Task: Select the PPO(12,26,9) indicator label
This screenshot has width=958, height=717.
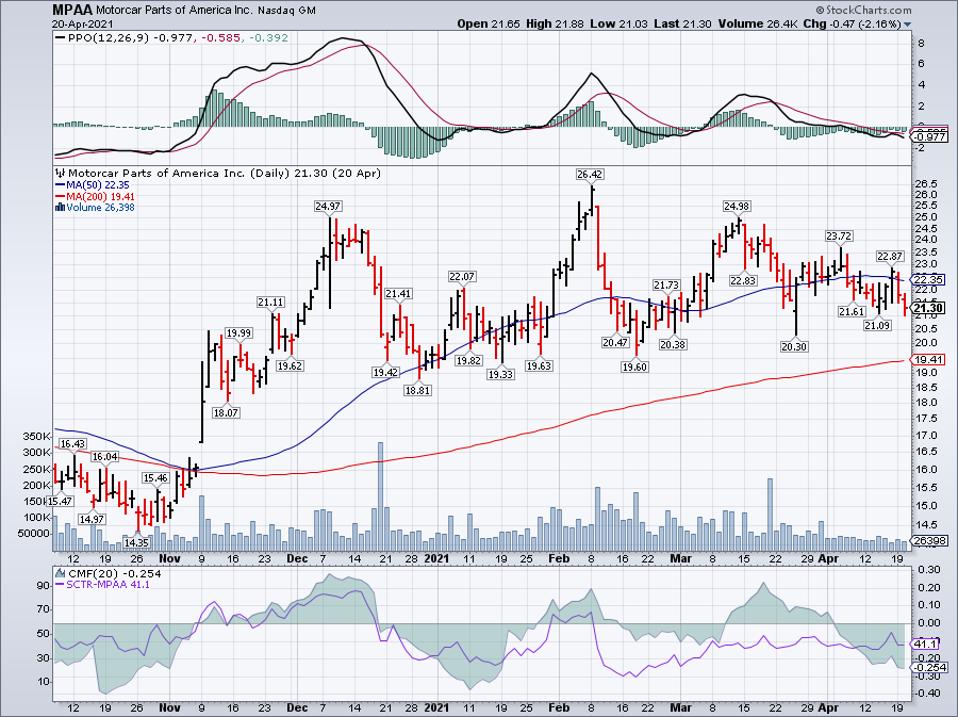Action: pyautogui.click(x=109, y=38)
